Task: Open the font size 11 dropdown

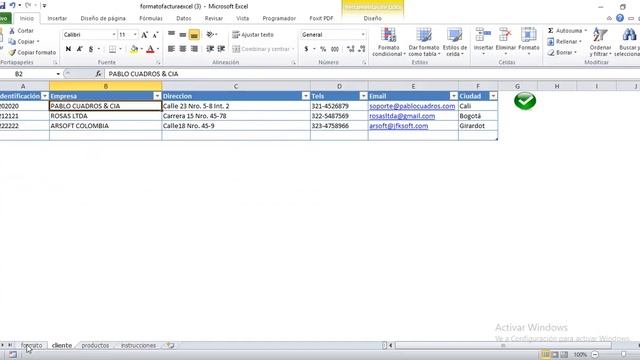Action: [135, 35]
